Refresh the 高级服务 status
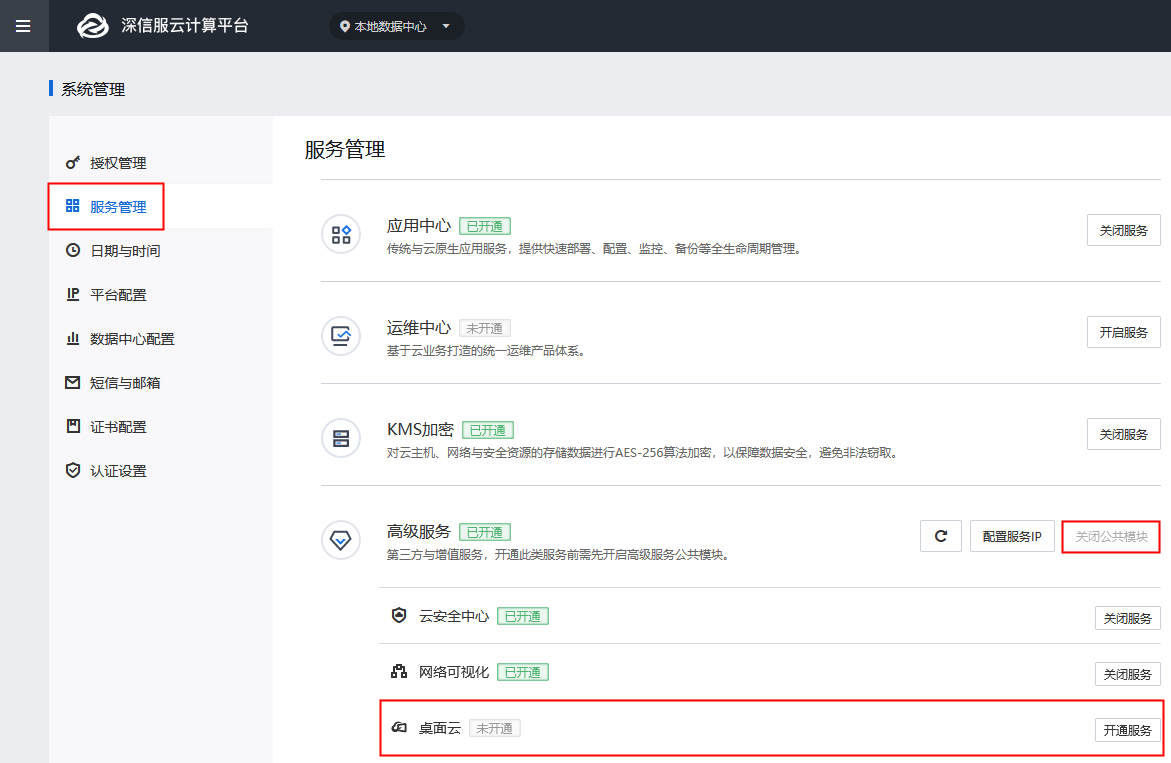Image resolution: width=1171 pixels, height=763 pixels. 941,536
